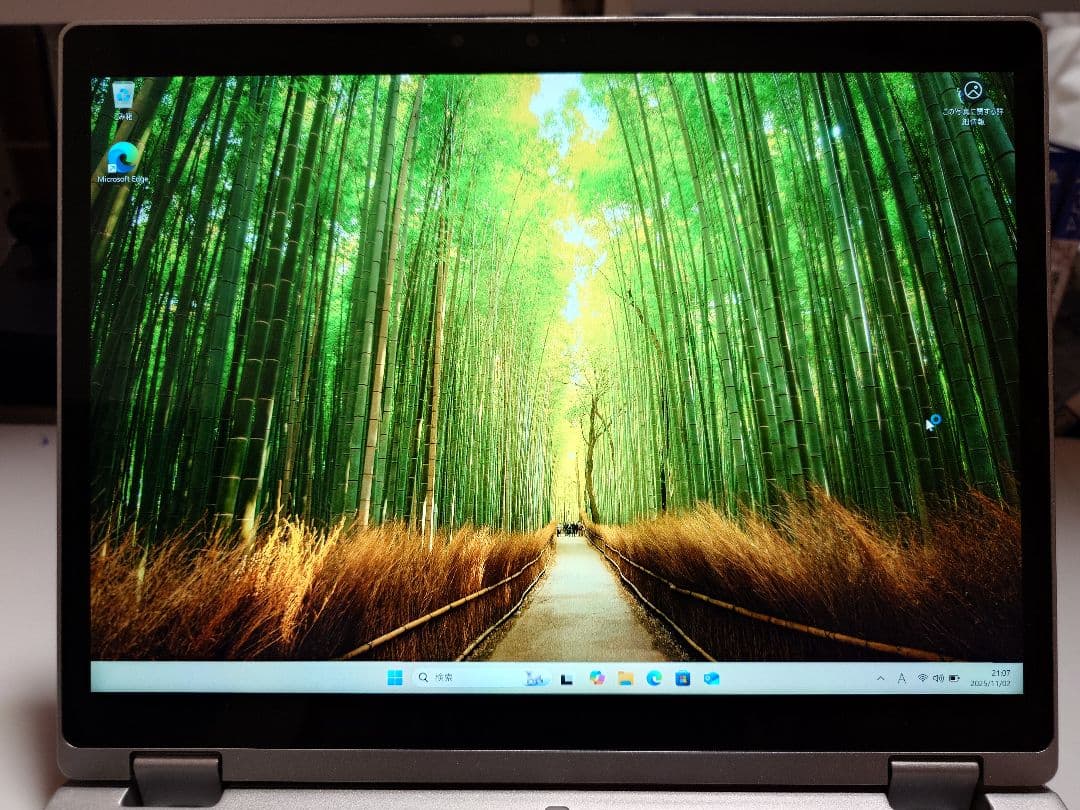Toggle the Japanese IME input mode indicator
Image resolution: width=1080 pixels, height=810 pixels.
(901, 681)
